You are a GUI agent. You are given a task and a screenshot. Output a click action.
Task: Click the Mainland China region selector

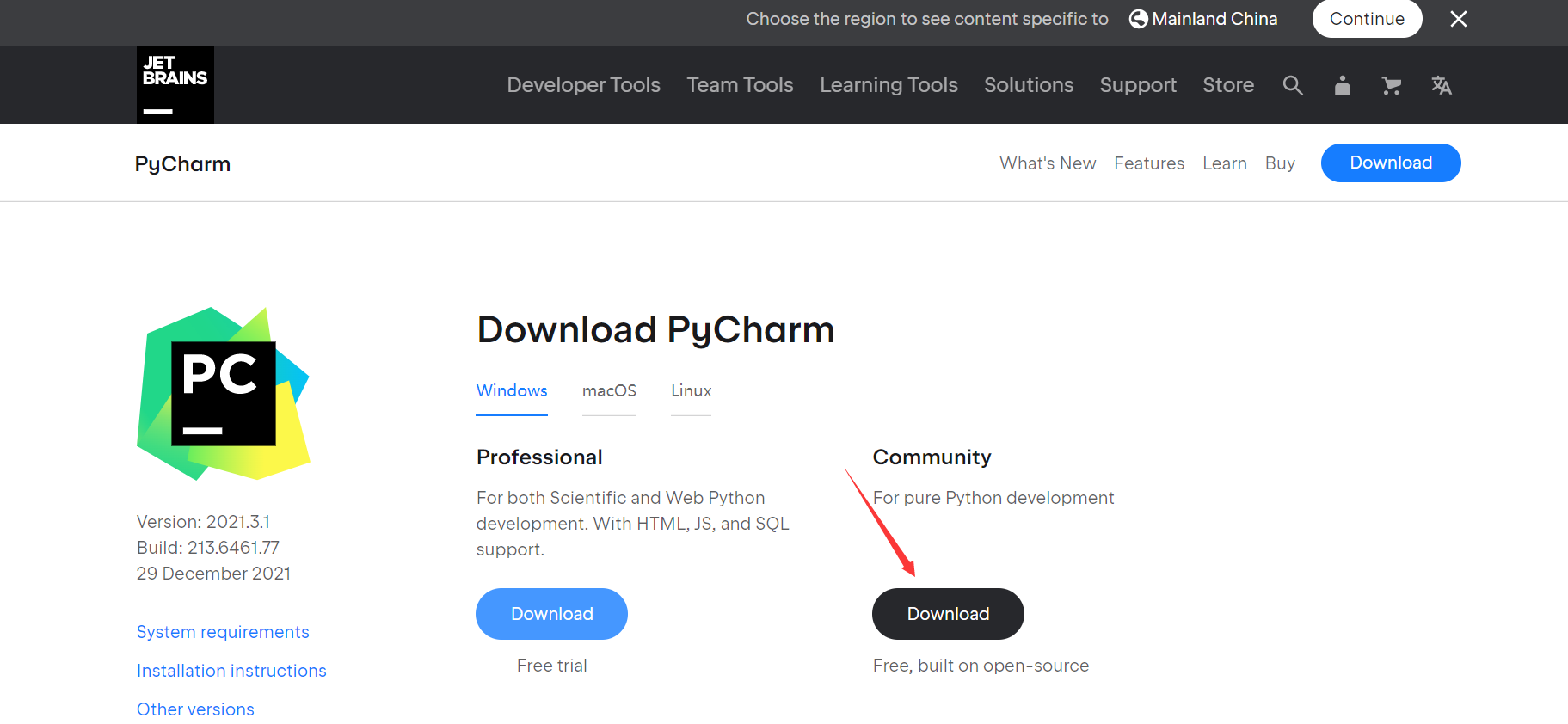point(1203,19)
